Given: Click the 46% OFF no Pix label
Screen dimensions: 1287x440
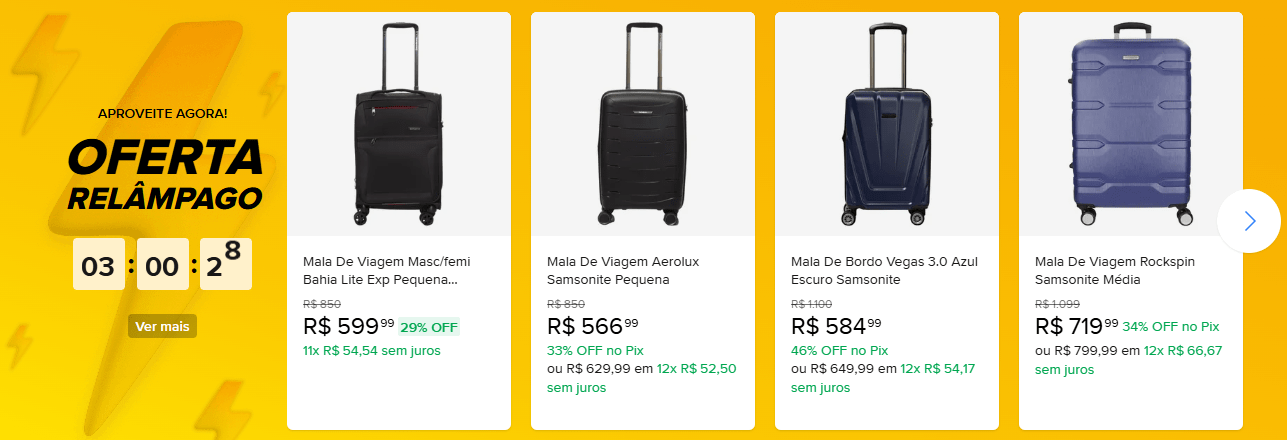Looking at the screenshot, I should [839, 350].
